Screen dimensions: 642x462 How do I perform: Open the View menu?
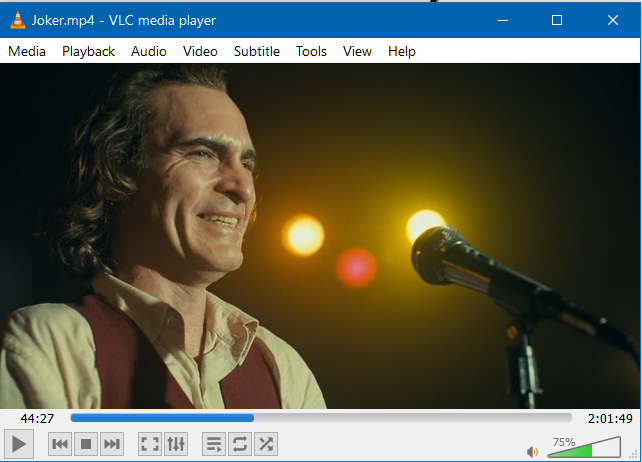coord(357,51)
